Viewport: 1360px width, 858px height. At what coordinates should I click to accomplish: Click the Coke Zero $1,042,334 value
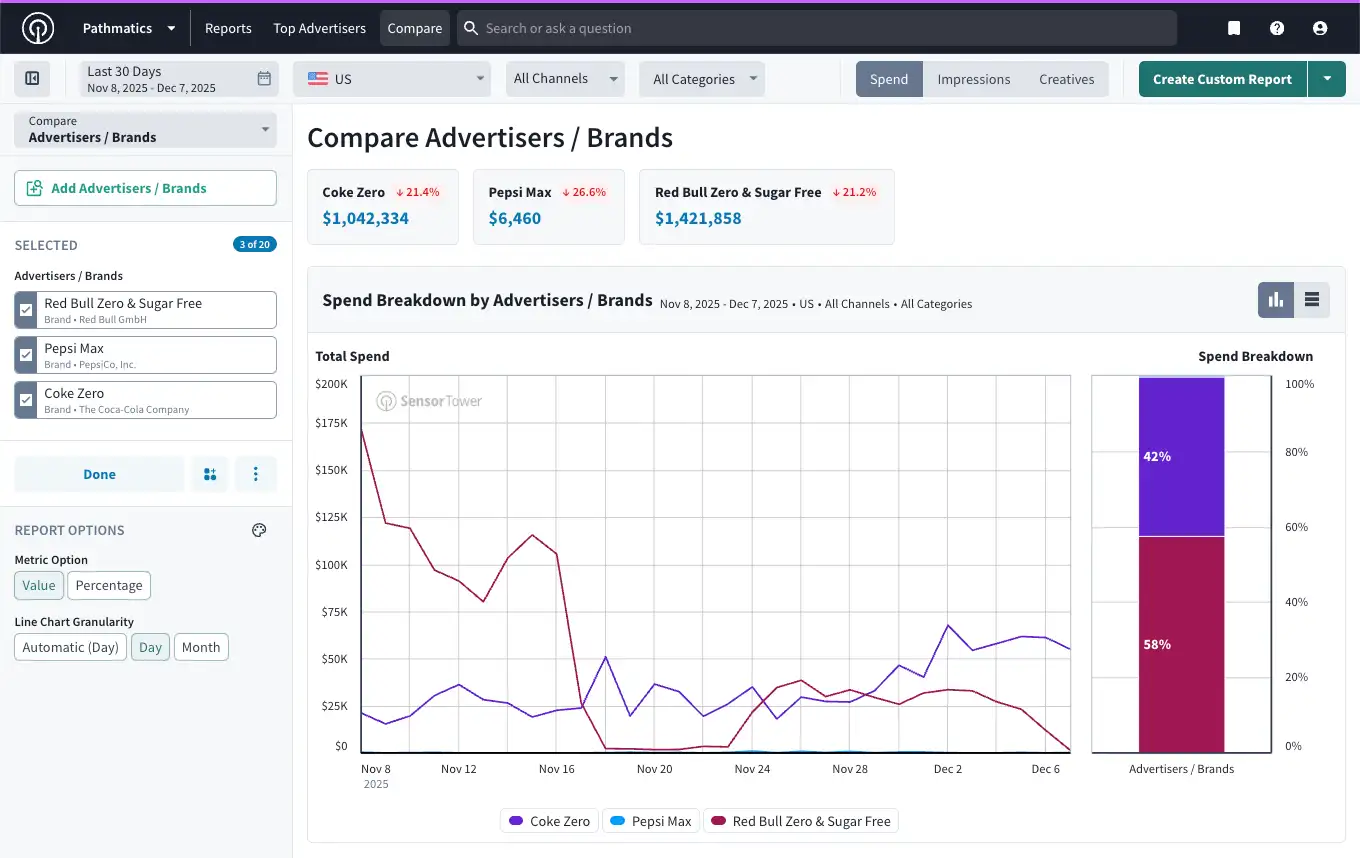365,218
